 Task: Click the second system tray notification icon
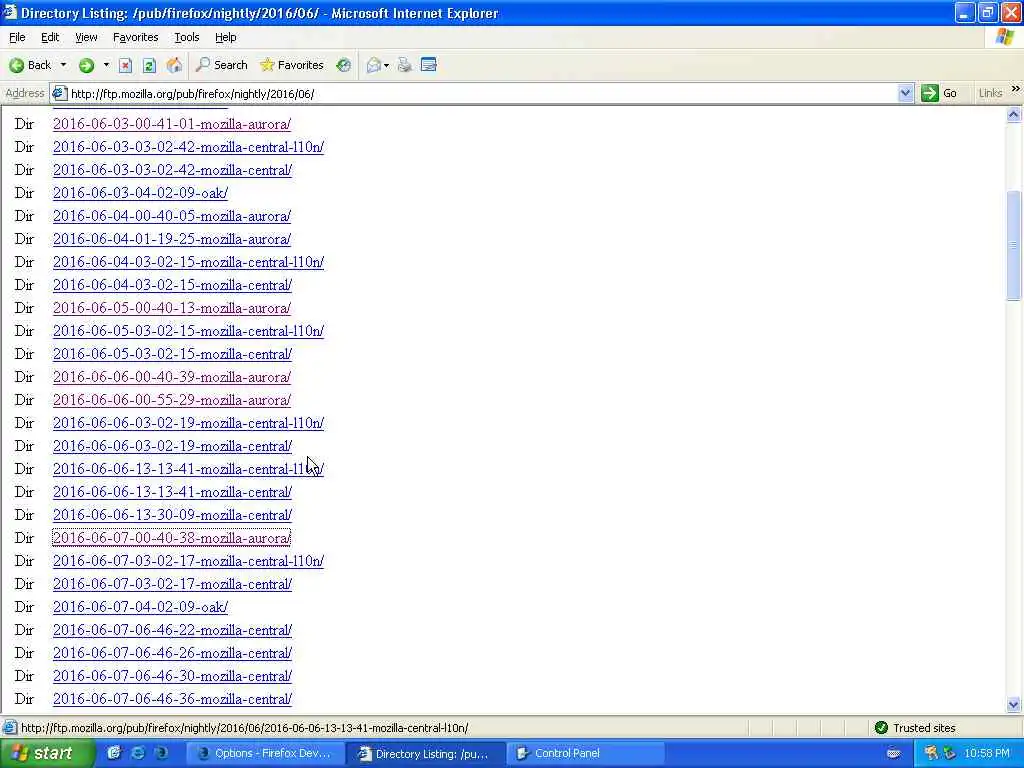pyautogui.click(x=950, y=753)
